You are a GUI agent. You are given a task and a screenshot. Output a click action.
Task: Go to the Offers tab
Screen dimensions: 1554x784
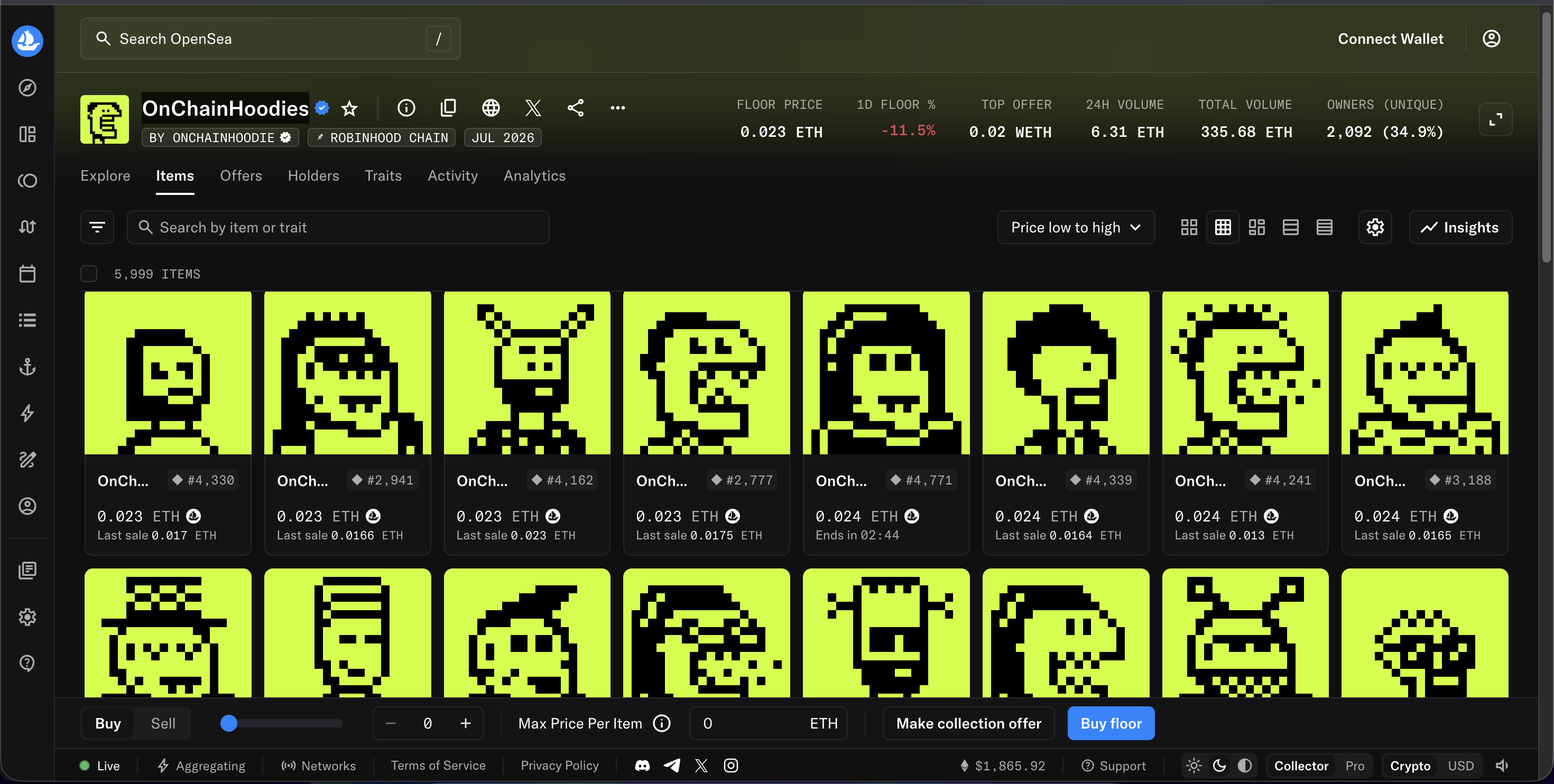[240, 175]
